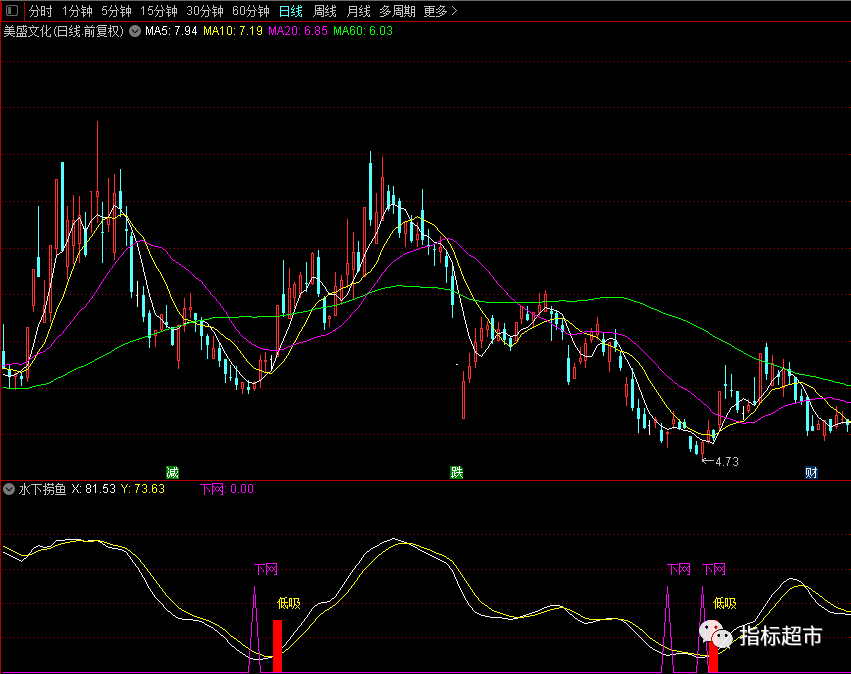The height and width of the screenshot is (674, 851).
Task: Expand the 更多 periods menu
Action: pyautogui.click(x=440, y=11)
